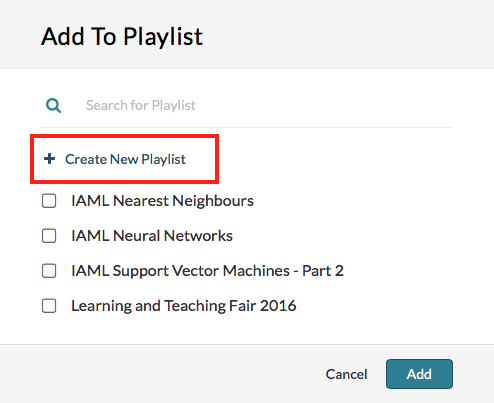Click the gray footer bar left of Cancel
Screen dimensions: 494x403
click(160, 374)
